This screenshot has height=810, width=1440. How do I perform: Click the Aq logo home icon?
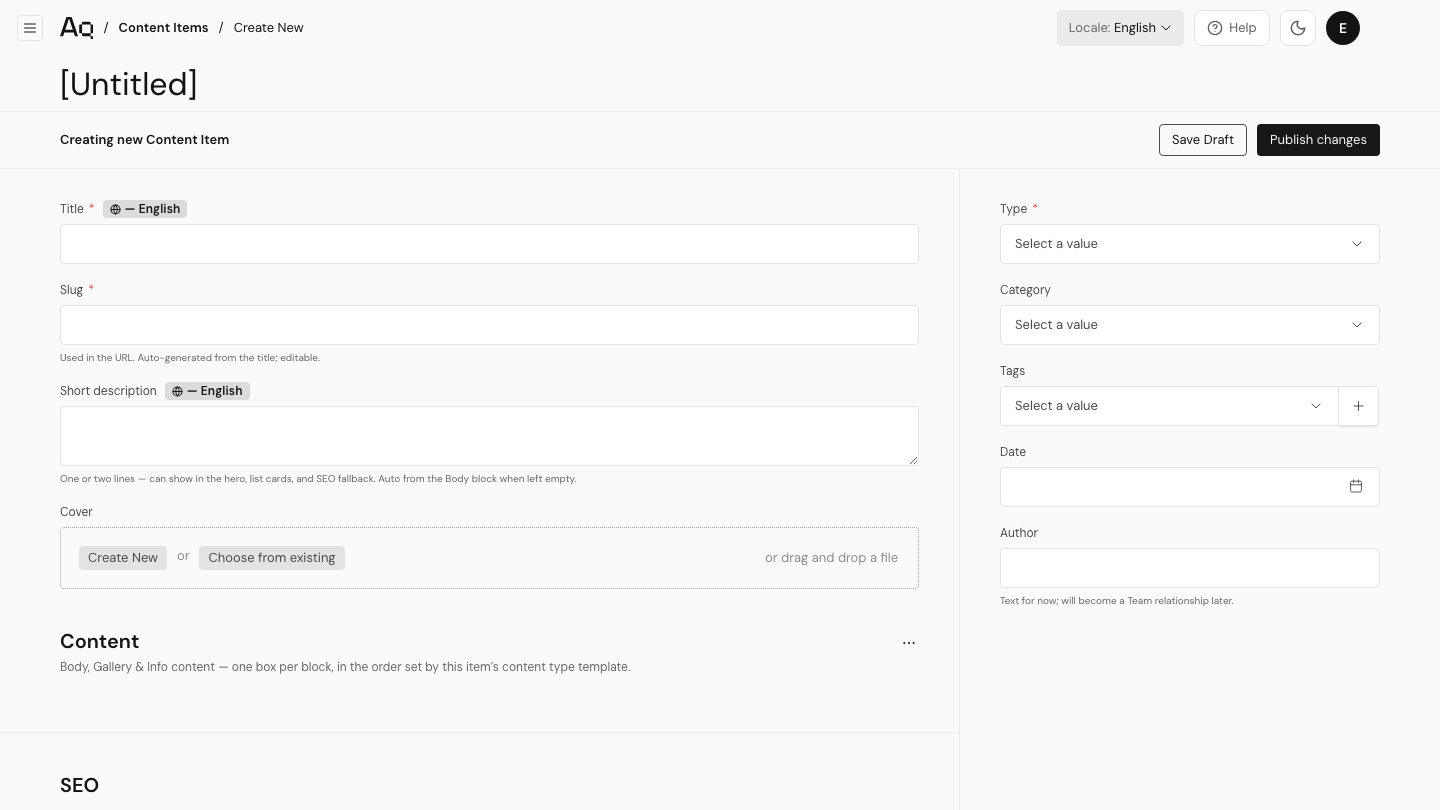click(x=76, y=28)
